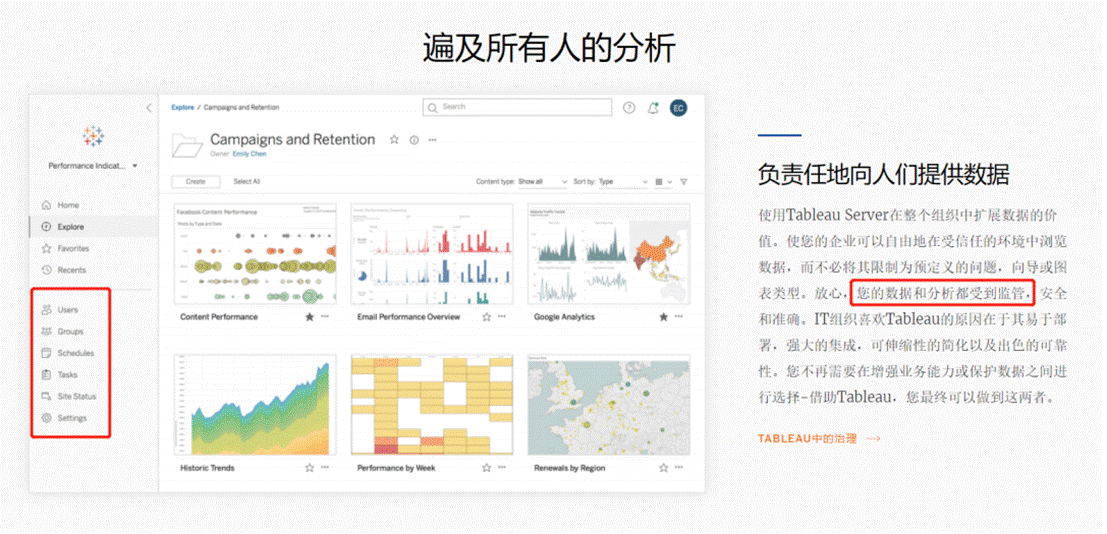Open more actions for Content Performance

point(325,316)
